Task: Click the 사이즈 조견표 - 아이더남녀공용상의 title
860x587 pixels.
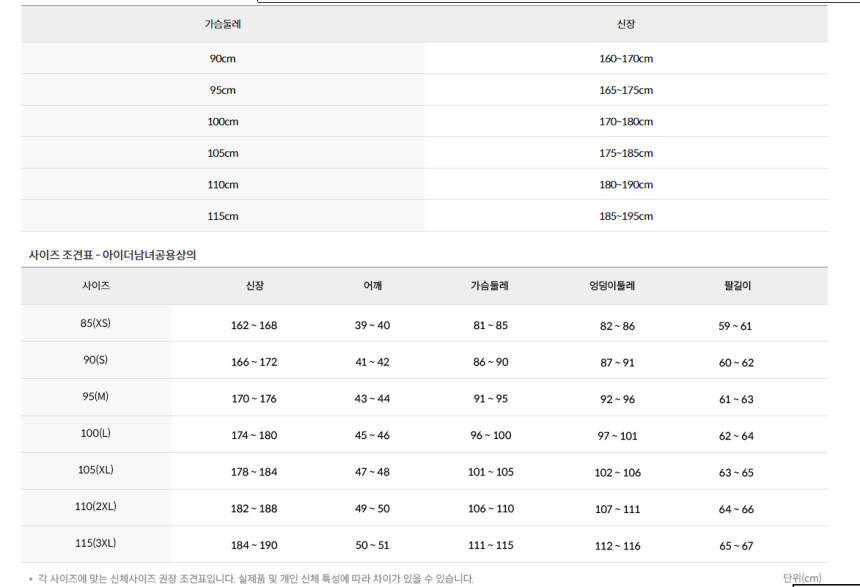Action: (112, 255)
